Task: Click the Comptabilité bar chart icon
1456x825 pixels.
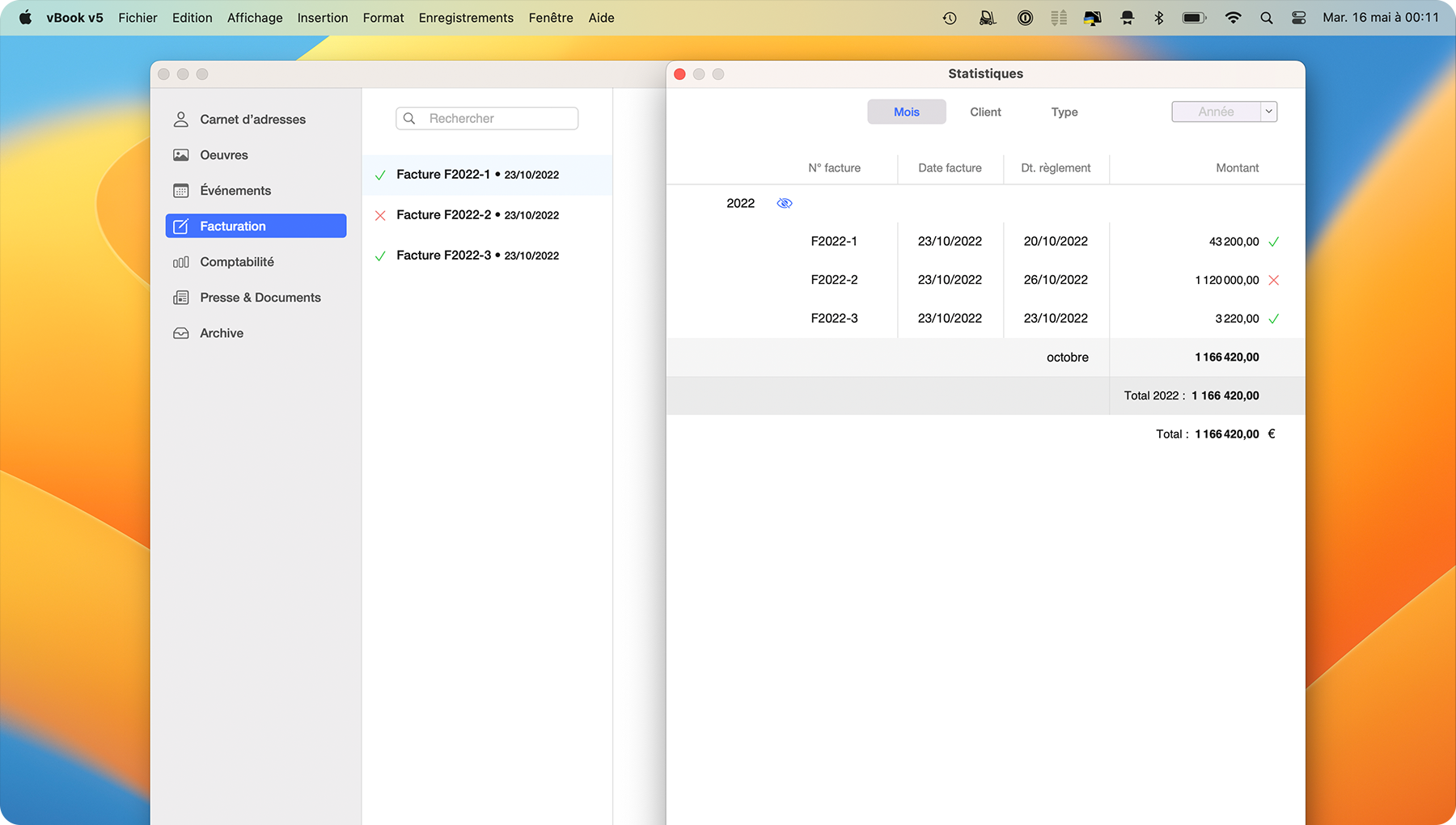Action: coord(181,262)
